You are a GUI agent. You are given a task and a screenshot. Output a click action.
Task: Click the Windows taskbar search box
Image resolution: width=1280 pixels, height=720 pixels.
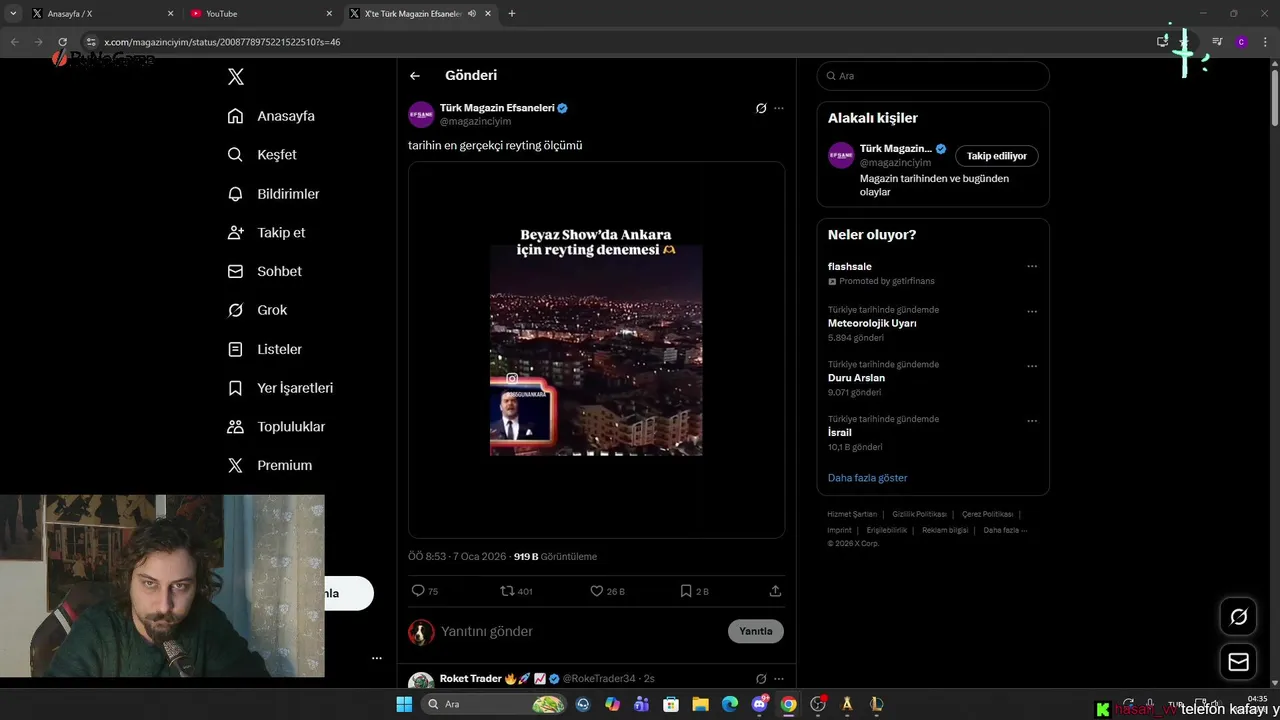click(495, 704)
